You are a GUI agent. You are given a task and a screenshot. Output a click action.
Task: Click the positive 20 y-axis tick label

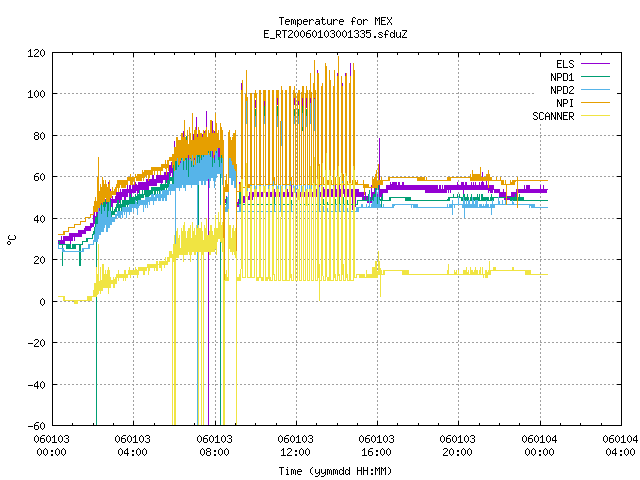point(39,260)
